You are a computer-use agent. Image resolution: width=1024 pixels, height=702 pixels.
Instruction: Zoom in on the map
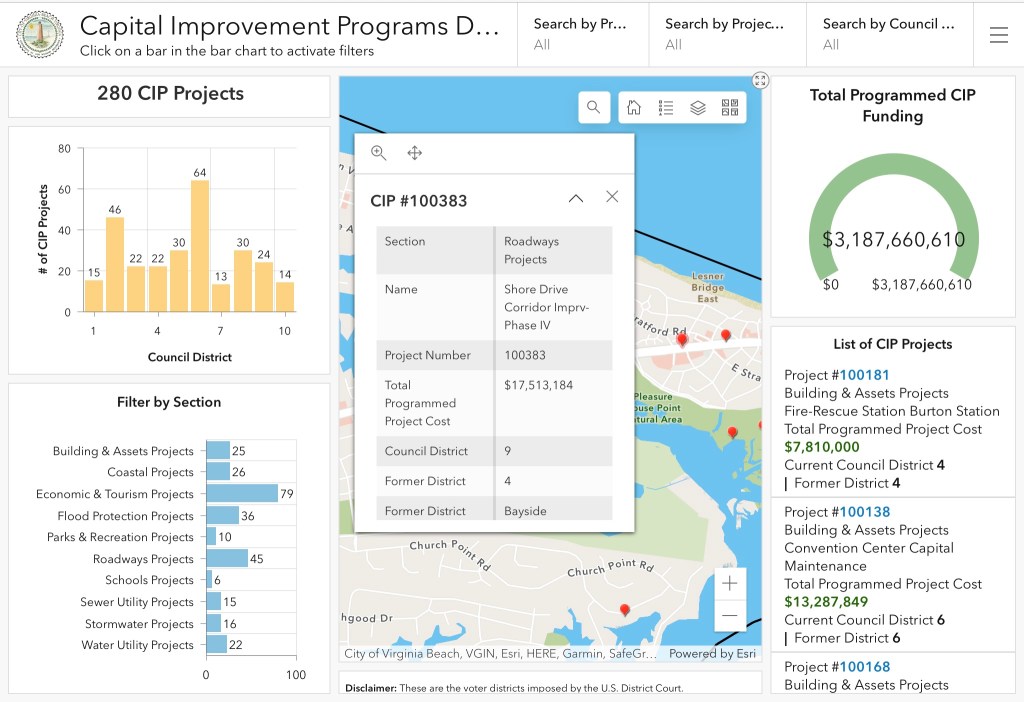click(730, 583)
